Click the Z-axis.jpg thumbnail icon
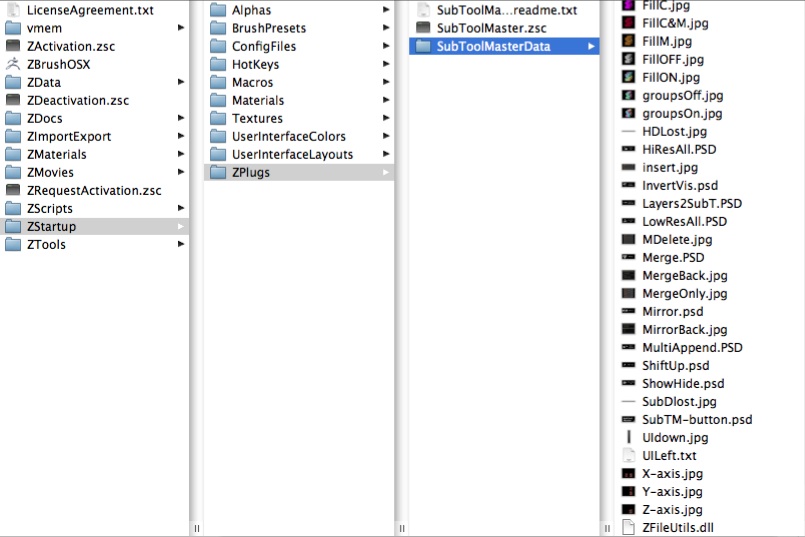Viewport: 805px width, 537px height. [x=628, y=509]
